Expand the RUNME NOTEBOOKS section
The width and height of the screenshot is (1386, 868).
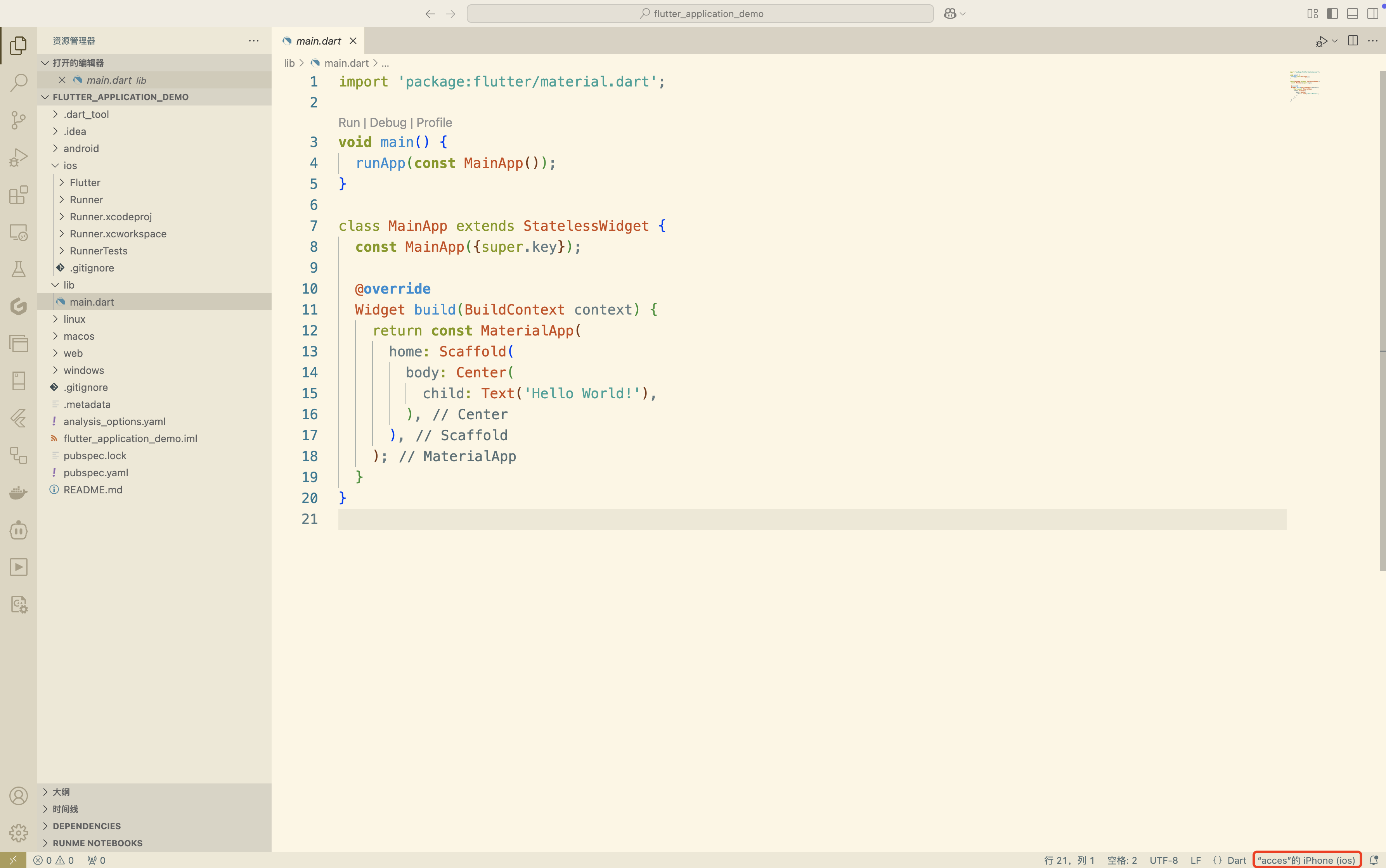pos(154,843)
